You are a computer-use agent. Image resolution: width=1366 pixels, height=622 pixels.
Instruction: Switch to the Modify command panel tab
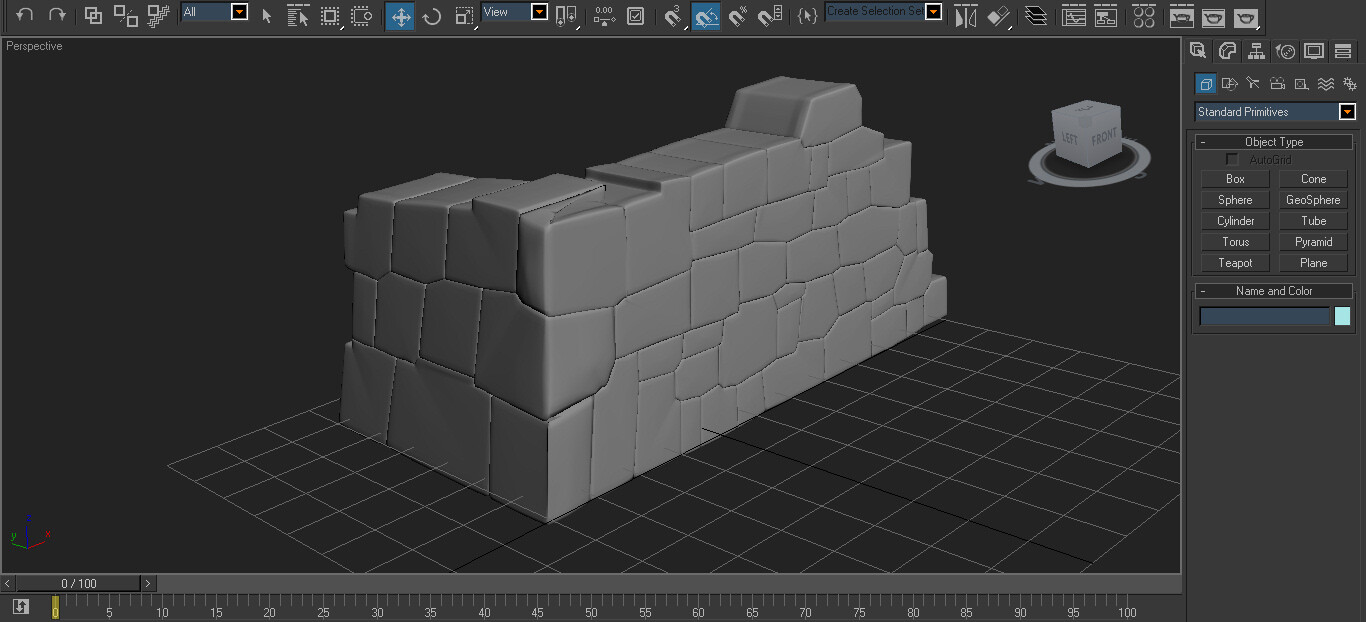1227,51
